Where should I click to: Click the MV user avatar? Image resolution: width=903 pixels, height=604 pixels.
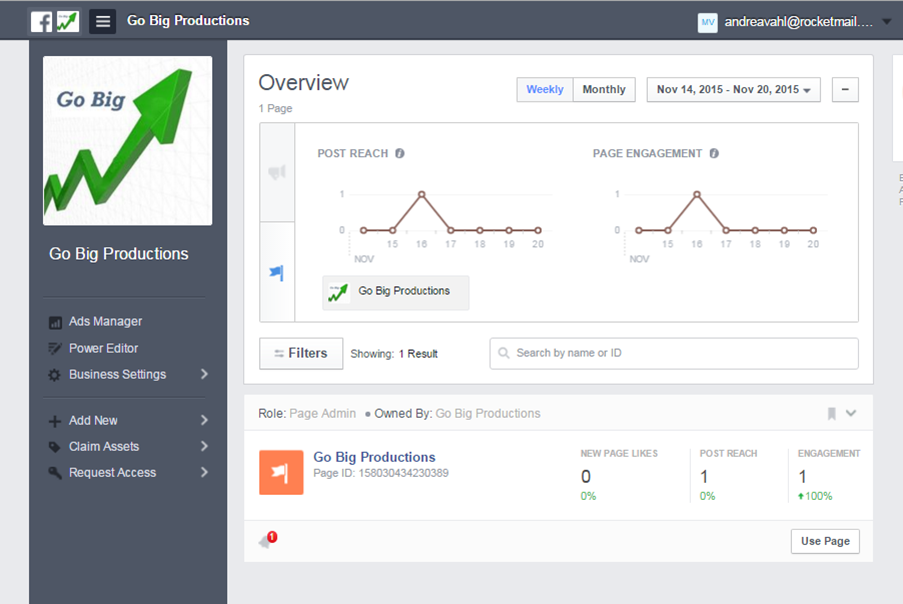(x=707, y=22)
